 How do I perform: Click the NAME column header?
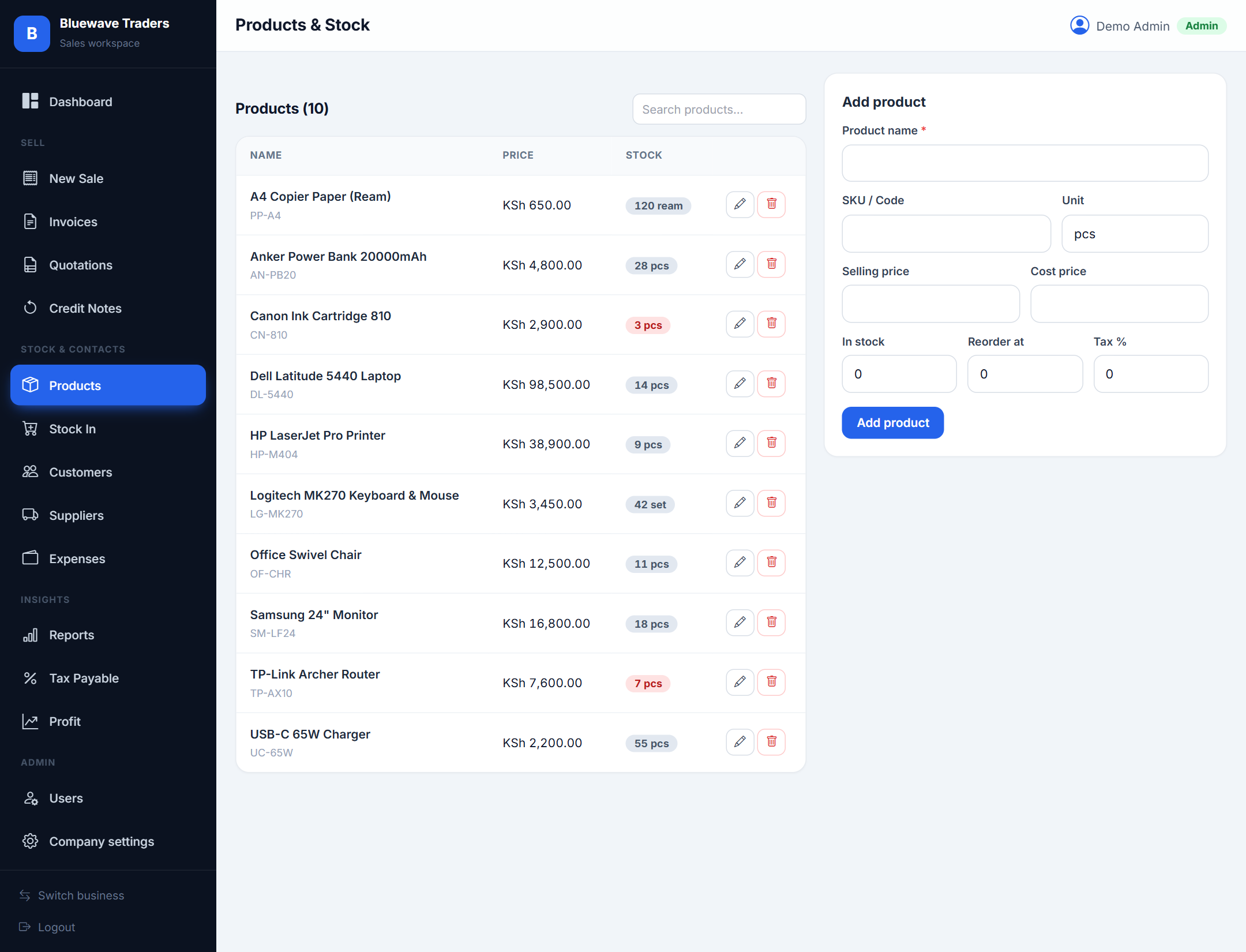pyautogui.click(x=265, y=155)
